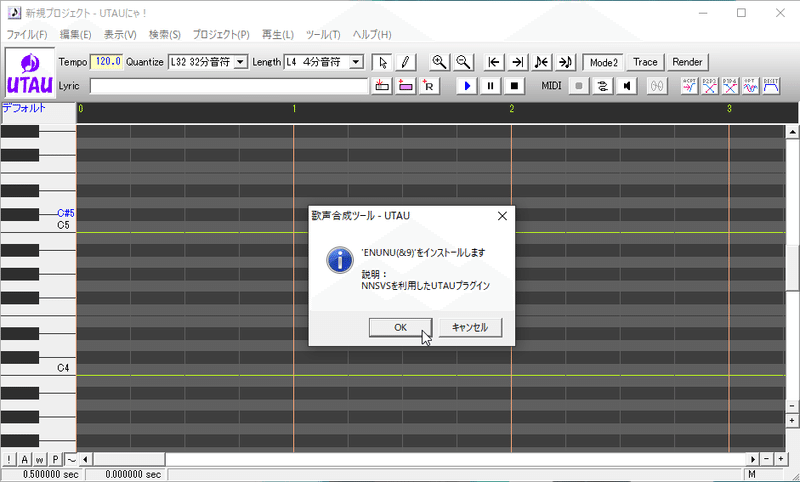Click the キャンセル button
The width and height of the screenshot is (800, 482).
[470, 327]
